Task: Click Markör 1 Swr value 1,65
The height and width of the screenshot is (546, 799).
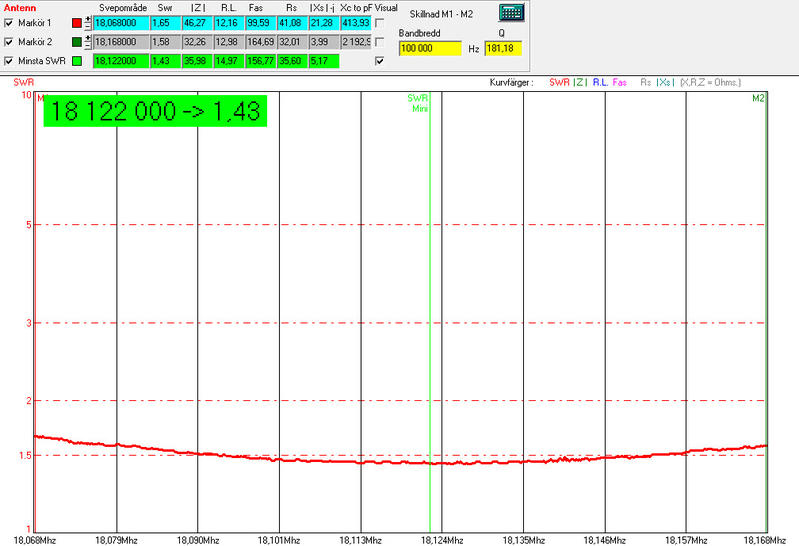Action: (166, 23)
